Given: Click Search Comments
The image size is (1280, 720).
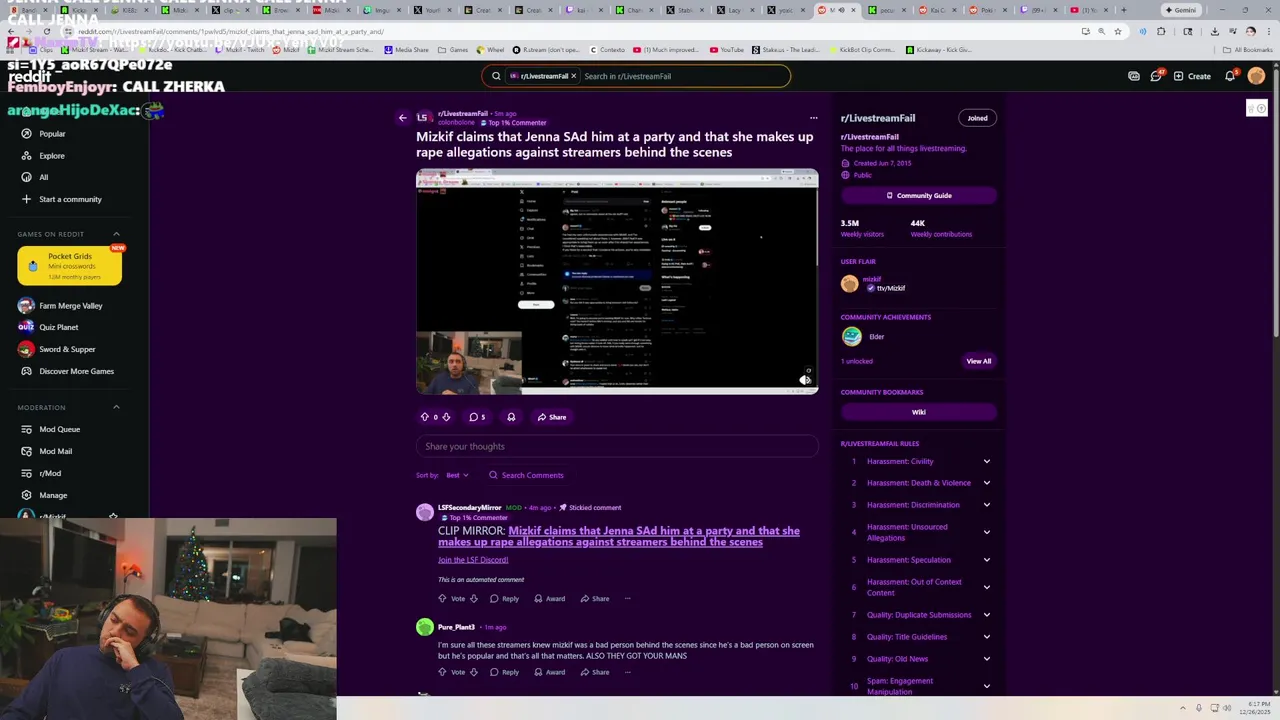Looking at the screenshot, I should pyautogui.click(x=526, y=475).
